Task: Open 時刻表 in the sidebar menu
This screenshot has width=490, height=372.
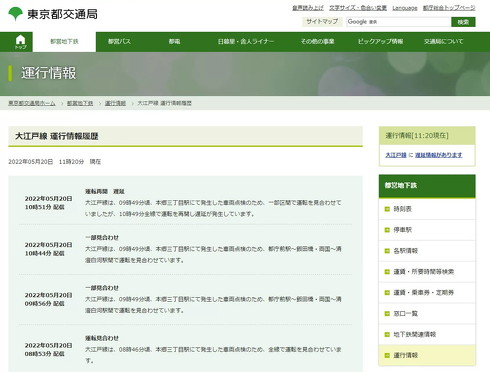Action: point(427,209)
